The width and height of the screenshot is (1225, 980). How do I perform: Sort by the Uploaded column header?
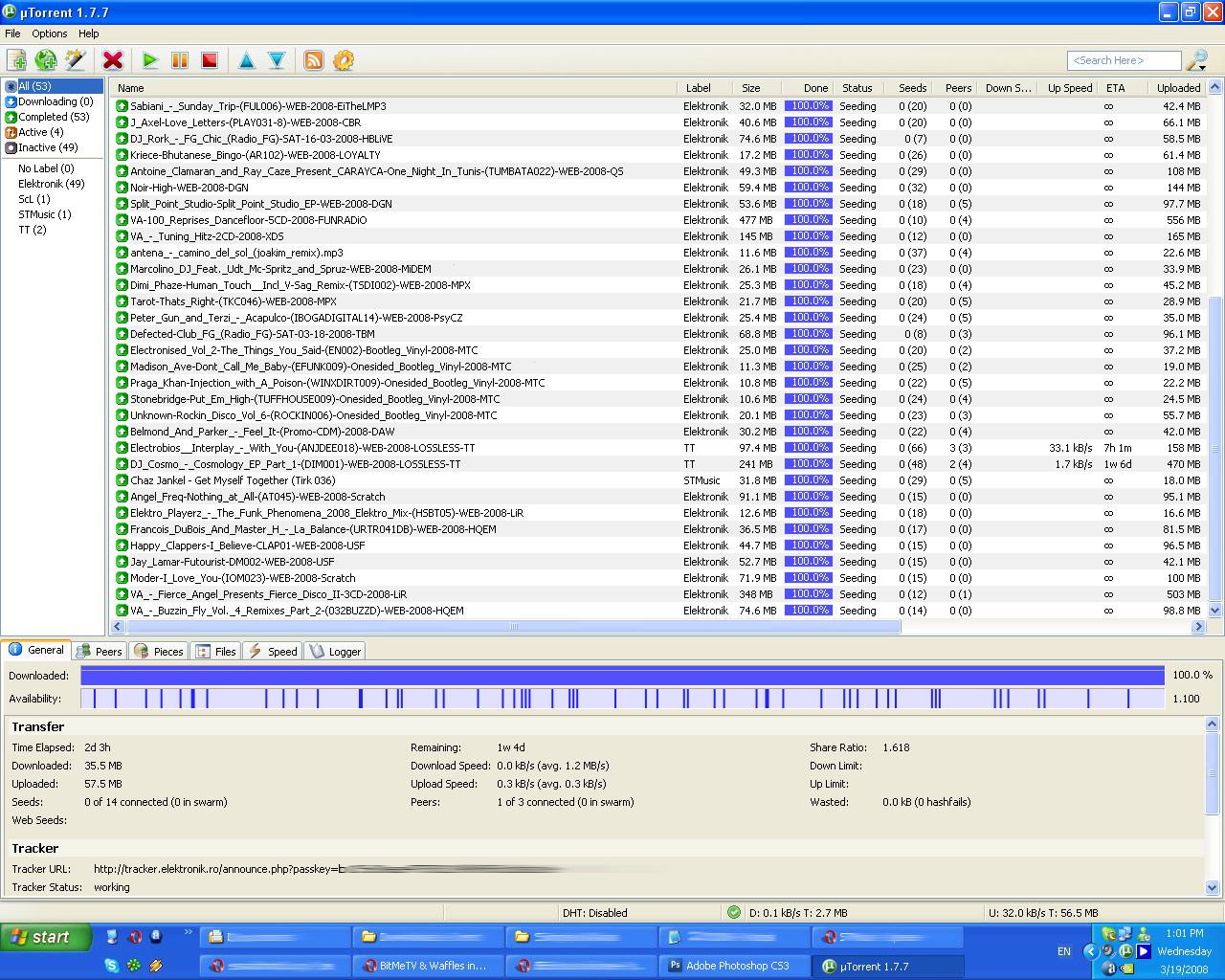1176,88
